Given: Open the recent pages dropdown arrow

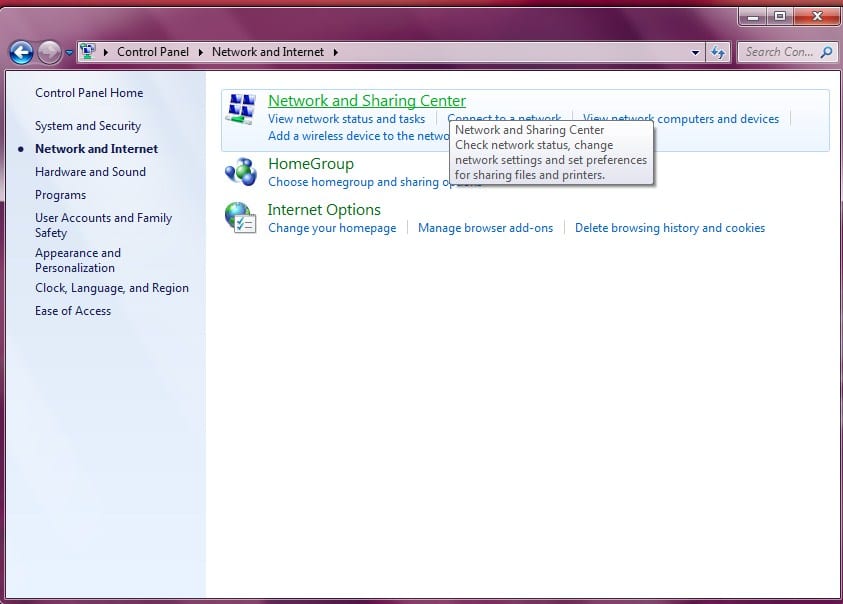Looking at the screenshot, I should [69, 53].
